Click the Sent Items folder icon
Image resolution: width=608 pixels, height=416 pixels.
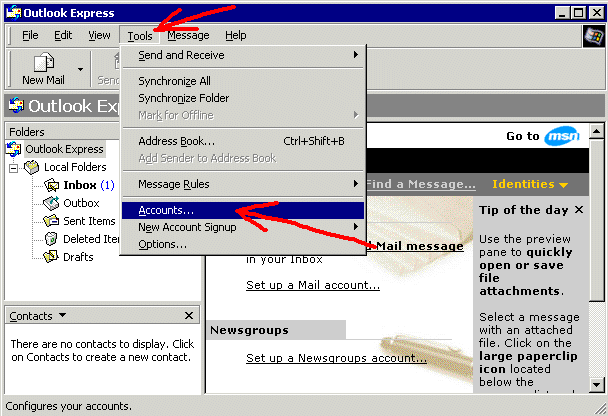[51, 221]
